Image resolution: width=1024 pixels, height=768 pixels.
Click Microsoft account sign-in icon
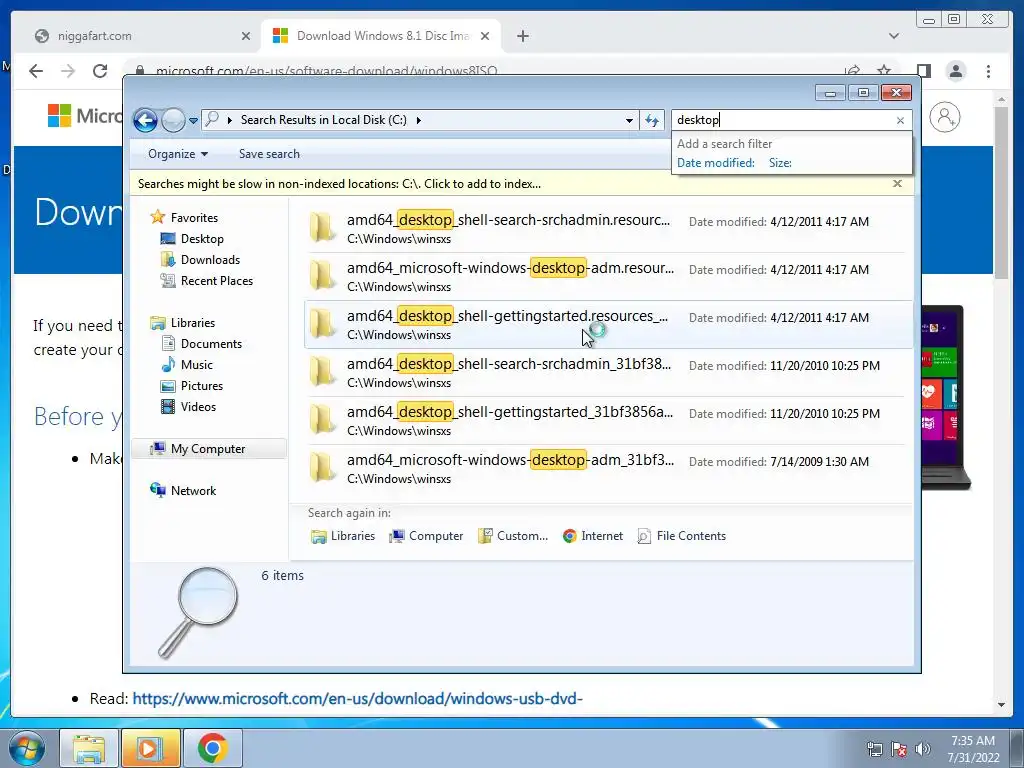click(944, 118)
